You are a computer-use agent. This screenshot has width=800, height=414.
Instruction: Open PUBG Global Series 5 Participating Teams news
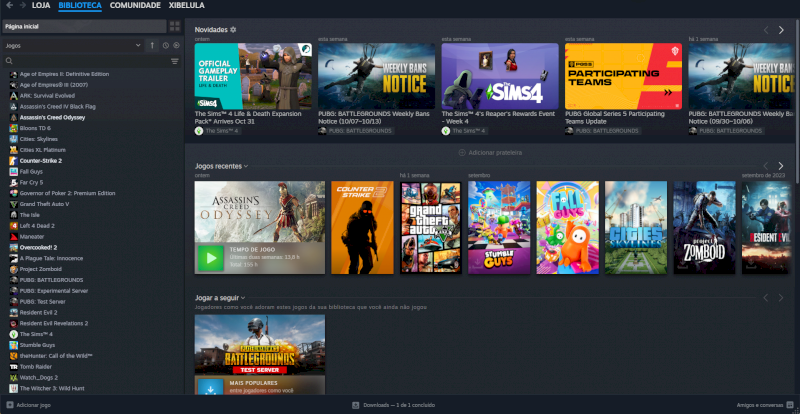coord(623,76)
